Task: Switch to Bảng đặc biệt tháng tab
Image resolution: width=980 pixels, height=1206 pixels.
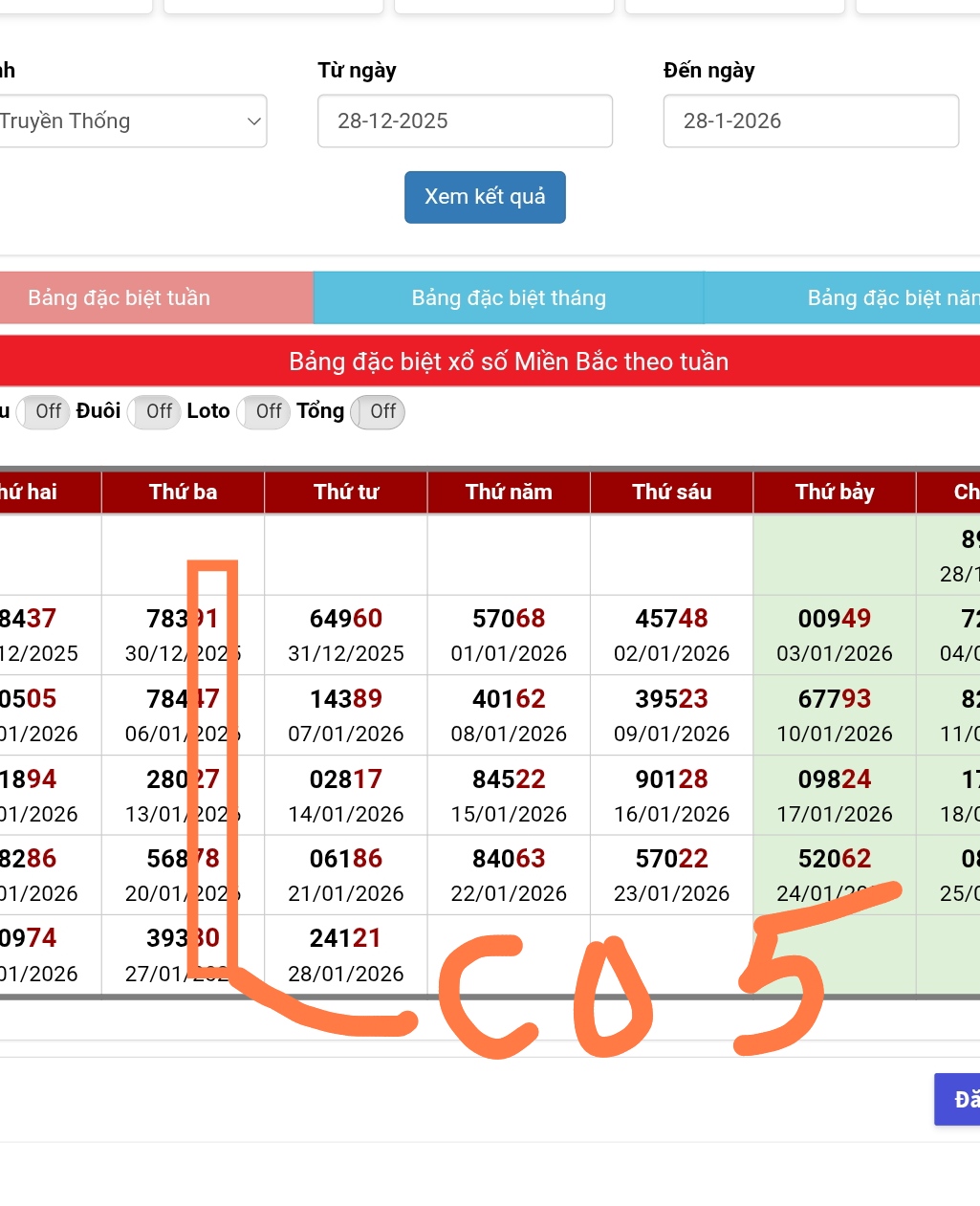Action: click(509, 297)
